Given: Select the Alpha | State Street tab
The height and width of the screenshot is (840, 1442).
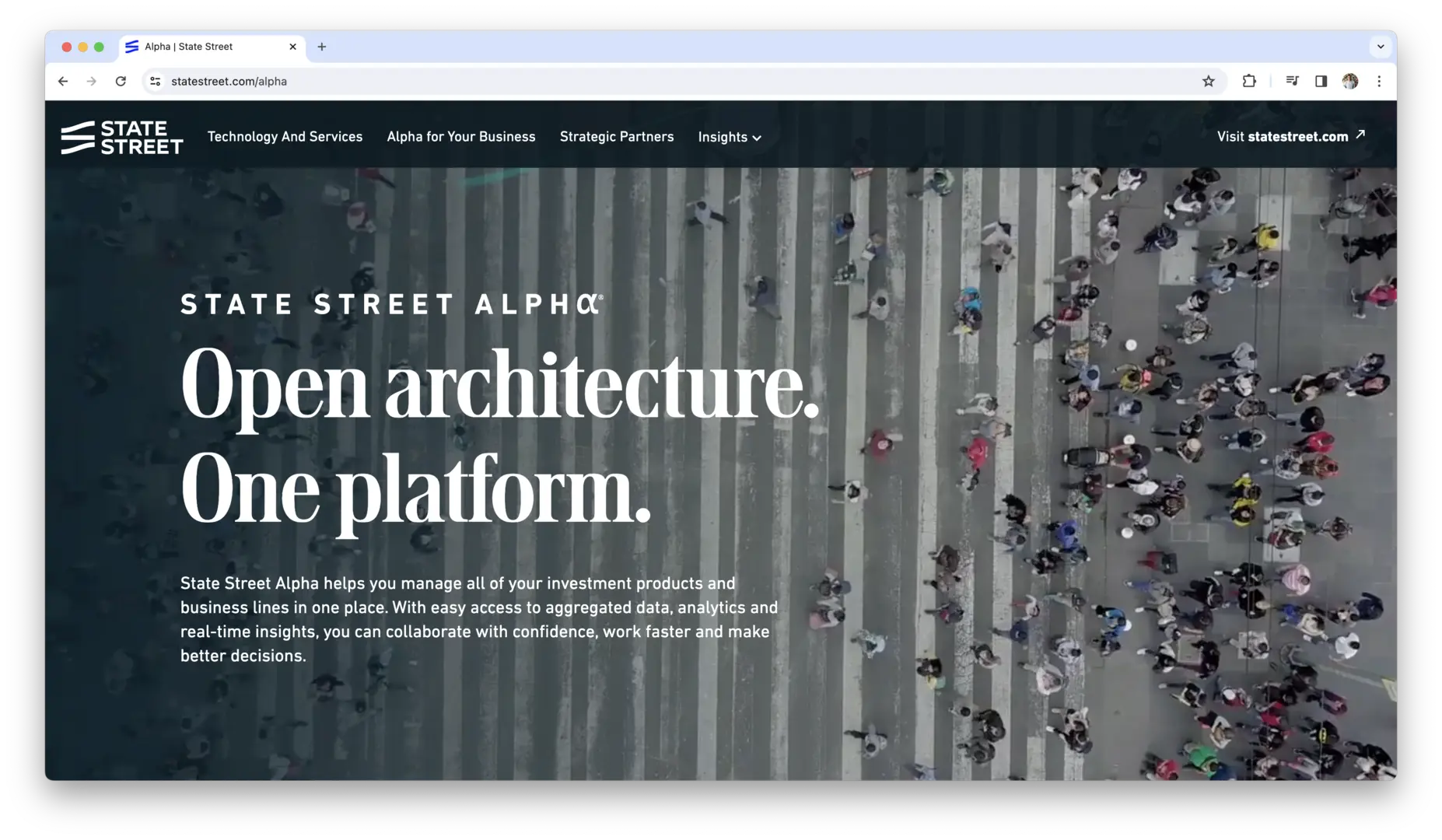Looking at the screenshot, I should pyautogui.click(x=212, y=47).
